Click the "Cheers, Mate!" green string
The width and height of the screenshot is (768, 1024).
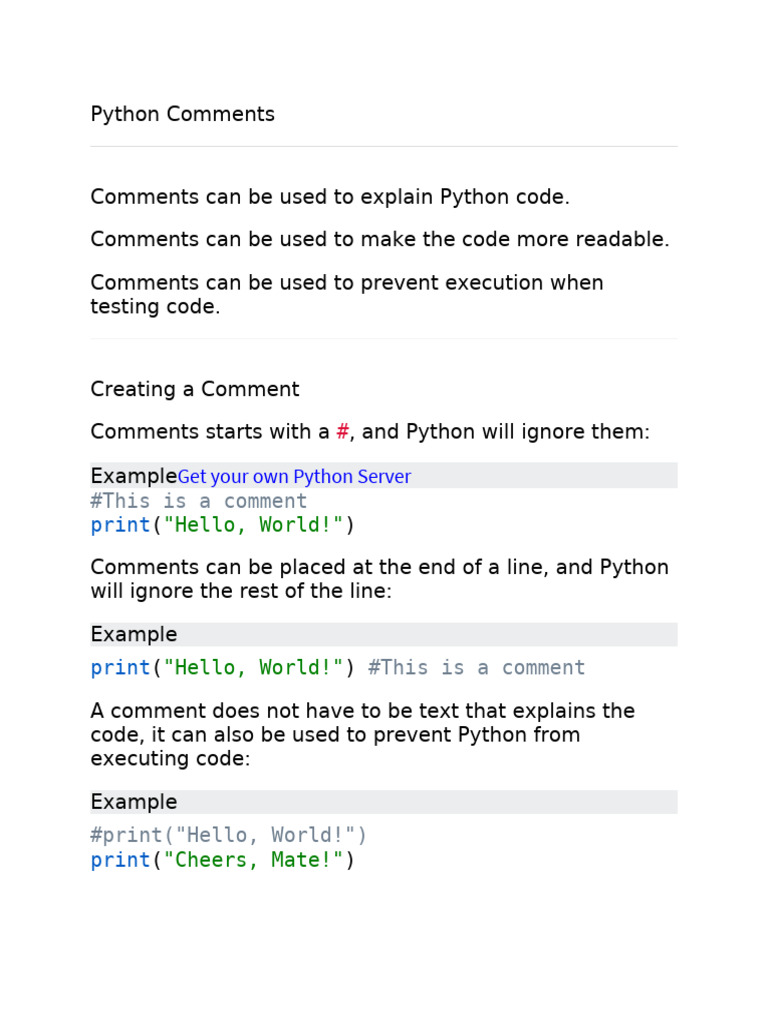[x=253, y=860]
